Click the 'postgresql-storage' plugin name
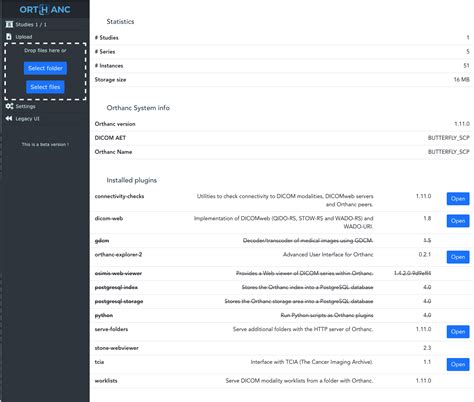 119,301
